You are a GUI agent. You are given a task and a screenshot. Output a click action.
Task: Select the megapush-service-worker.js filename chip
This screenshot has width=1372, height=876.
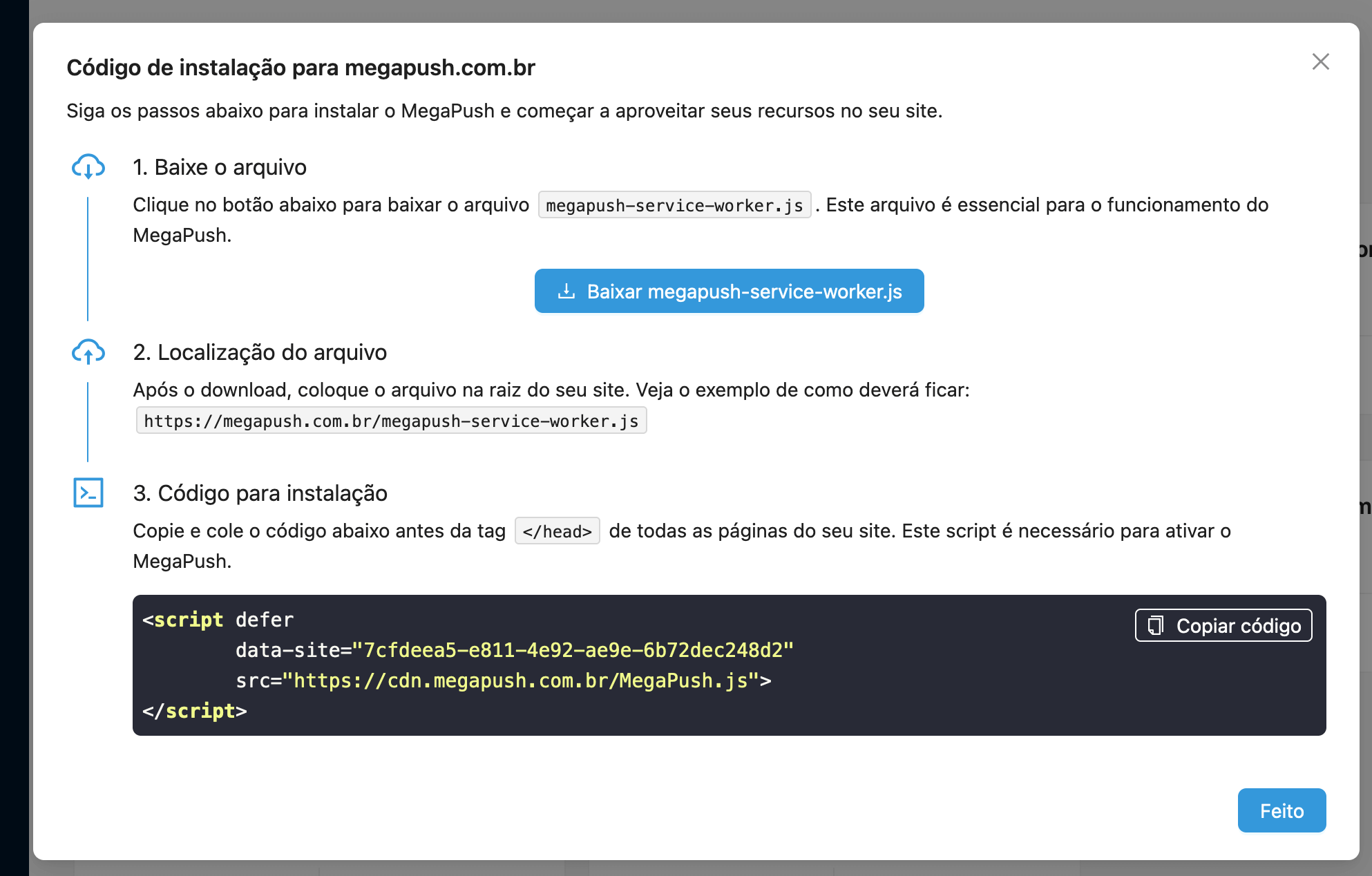[x=674, y=204]
